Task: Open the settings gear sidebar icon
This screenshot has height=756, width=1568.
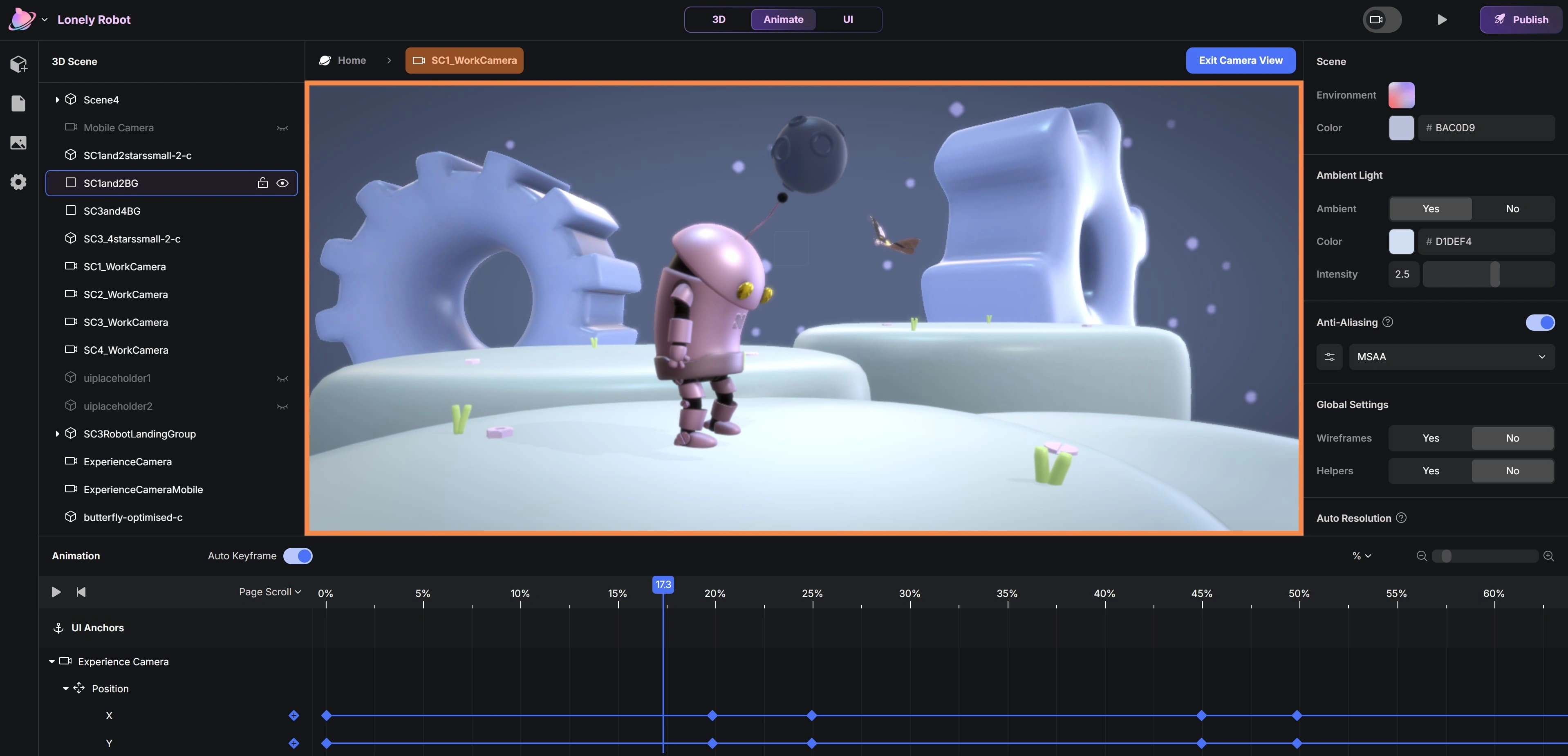Action: pos(18,182)
